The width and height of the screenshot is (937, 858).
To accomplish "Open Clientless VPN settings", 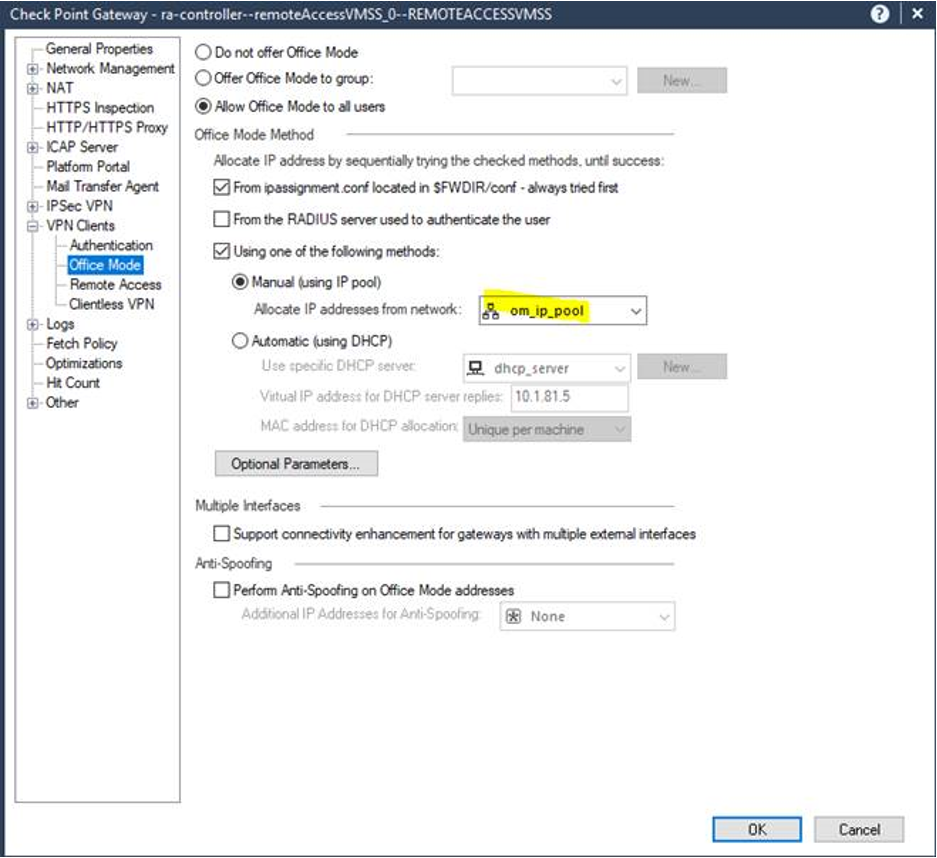I will pos(112,304).
